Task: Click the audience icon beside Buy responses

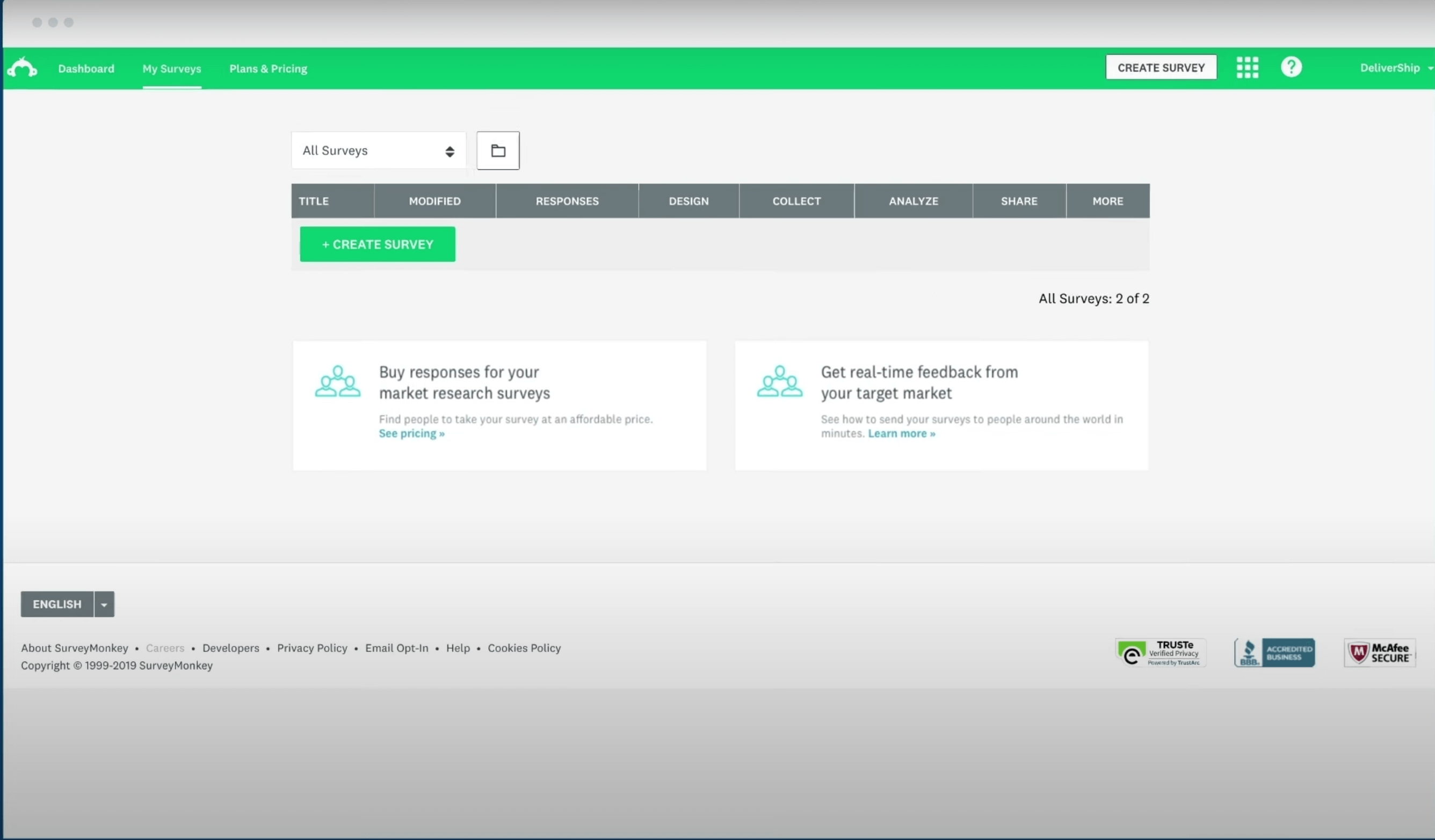Action: [338, 381]
